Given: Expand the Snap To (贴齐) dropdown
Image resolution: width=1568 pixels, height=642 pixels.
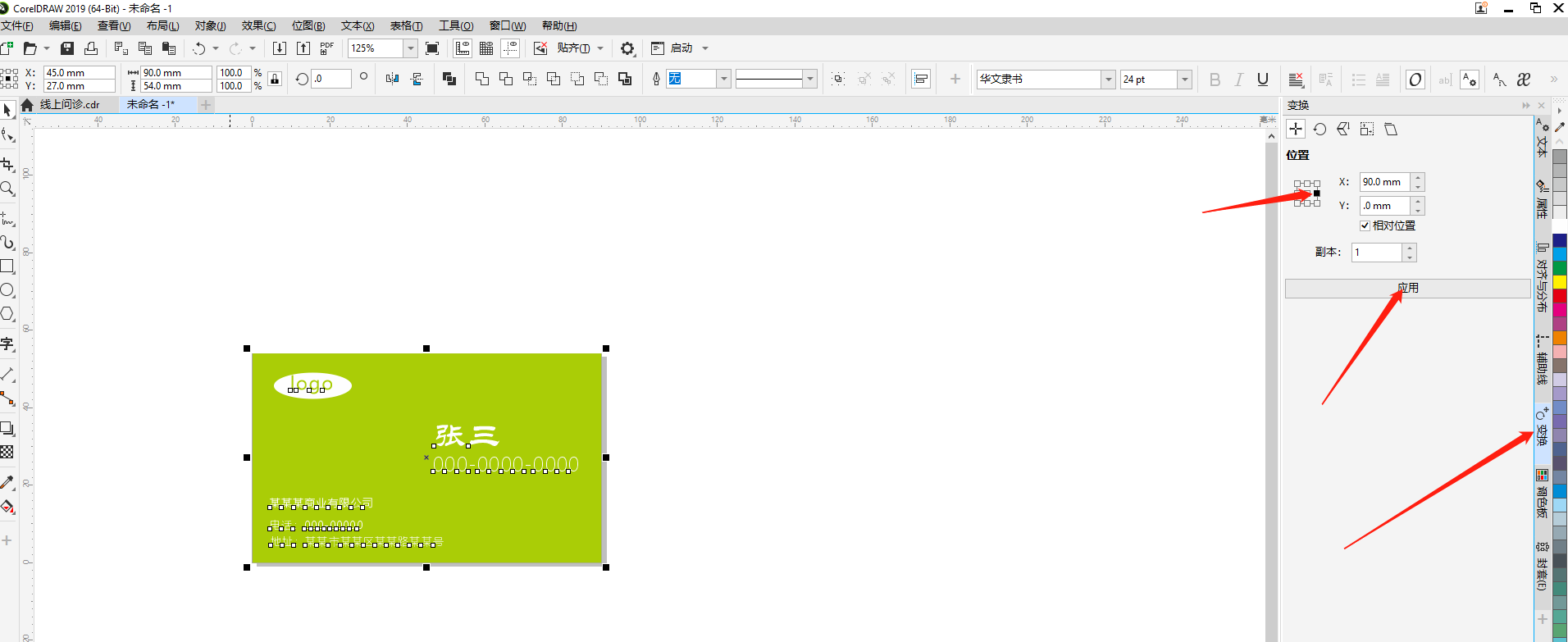Looking at the screenshot, I should 600,48.
